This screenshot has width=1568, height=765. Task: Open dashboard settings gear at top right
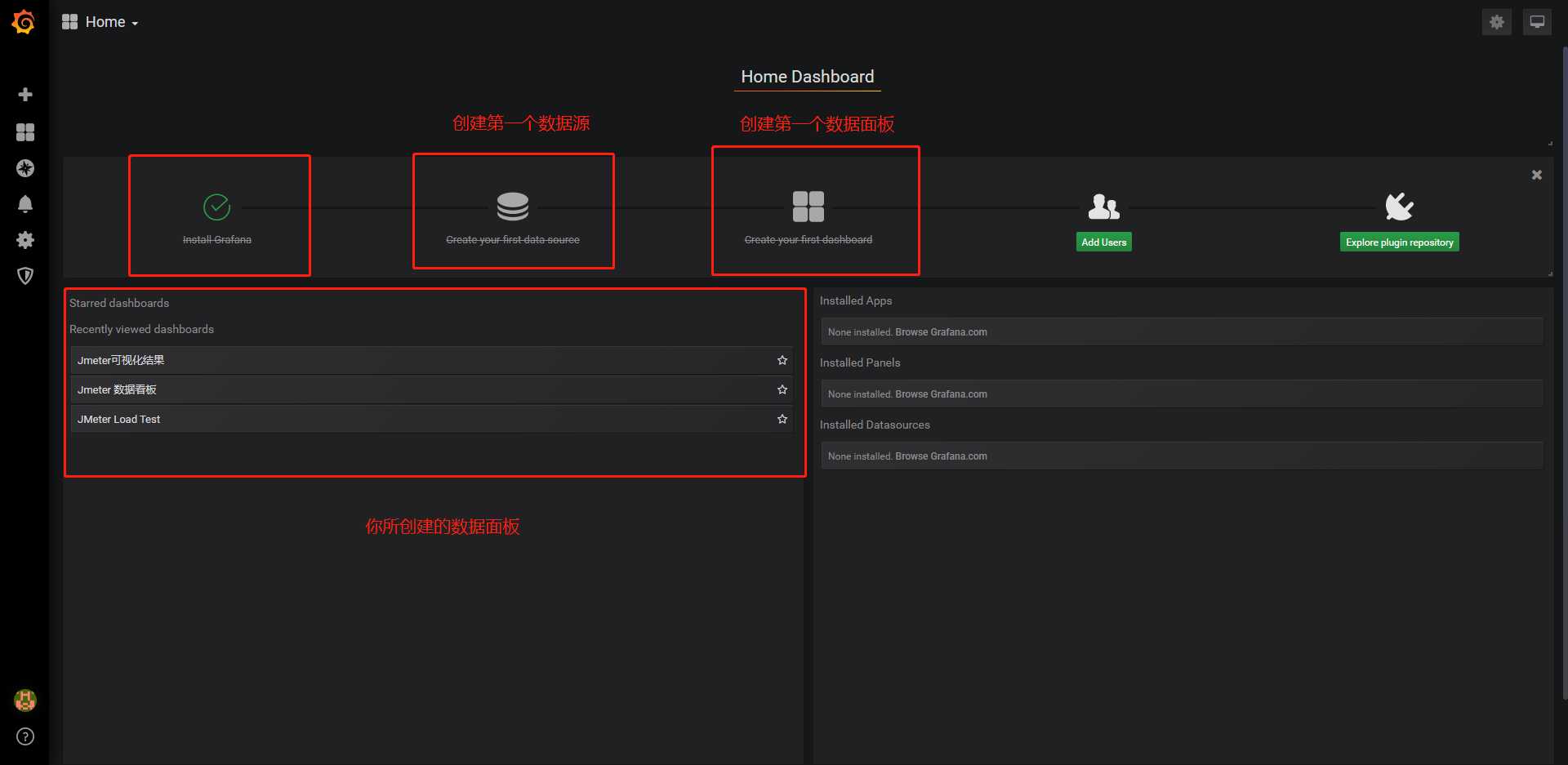(1497, 22)
